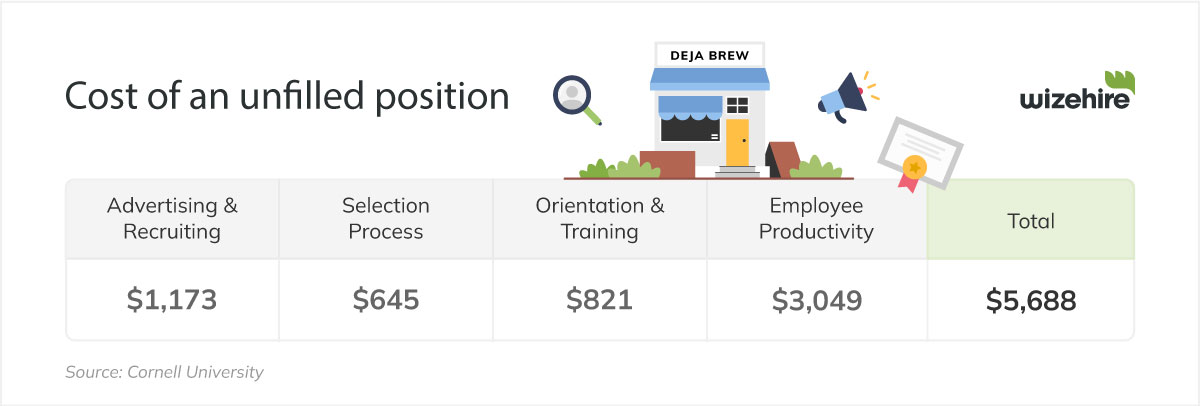Image resolution: width=1200 pixels, height=406 pixels.
Task: Click the magnifying glass person icon
Action: coord(577,100)
